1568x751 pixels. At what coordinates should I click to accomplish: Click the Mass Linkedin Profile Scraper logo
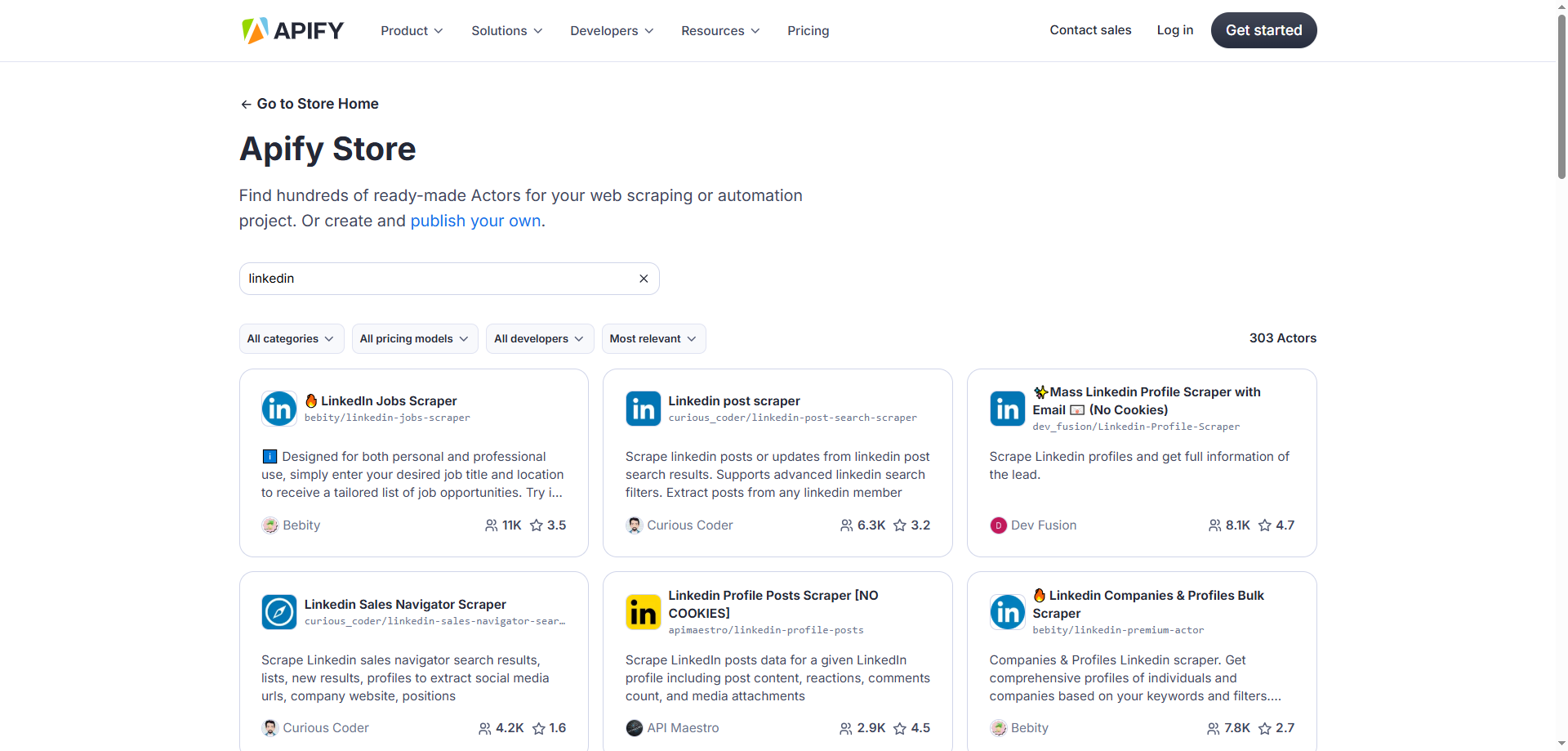(1007, 409)
